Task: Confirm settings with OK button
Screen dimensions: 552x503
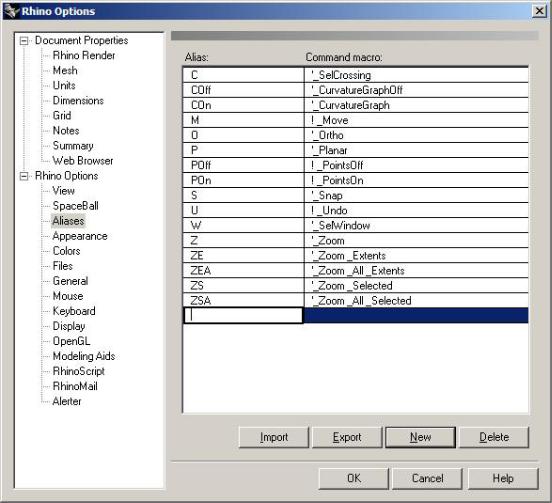Action: tap(354, 478)
